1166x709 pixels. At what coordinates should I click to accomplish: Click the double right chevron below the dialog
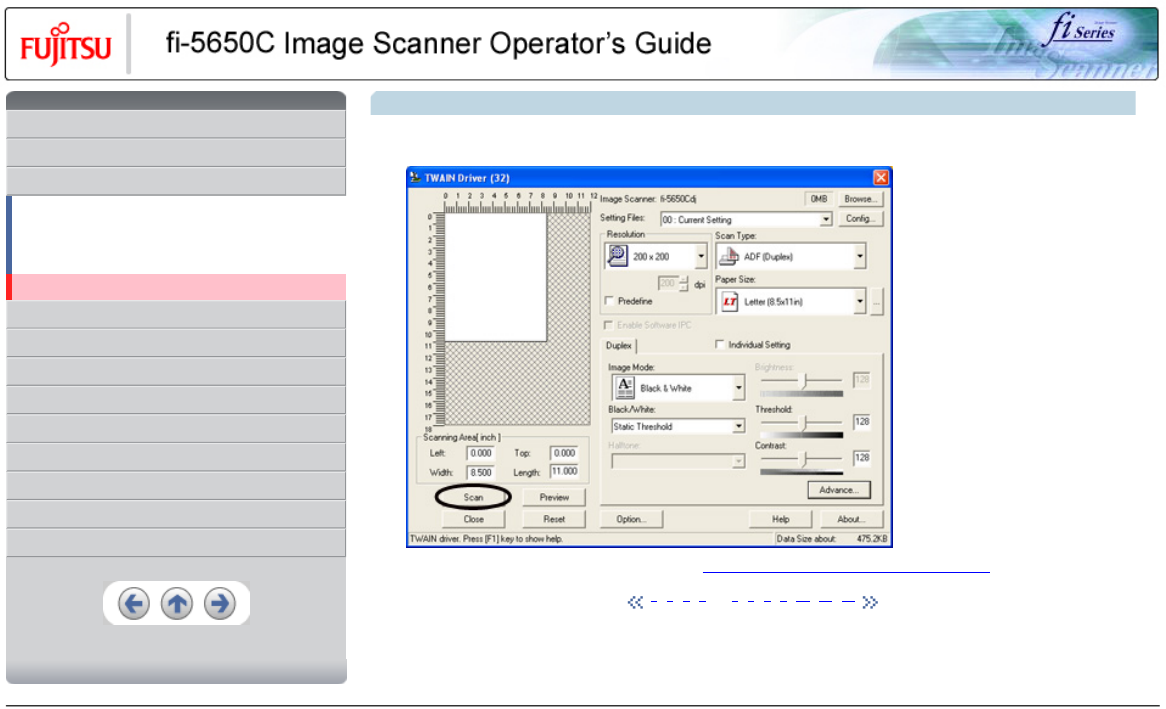point(870,602)
